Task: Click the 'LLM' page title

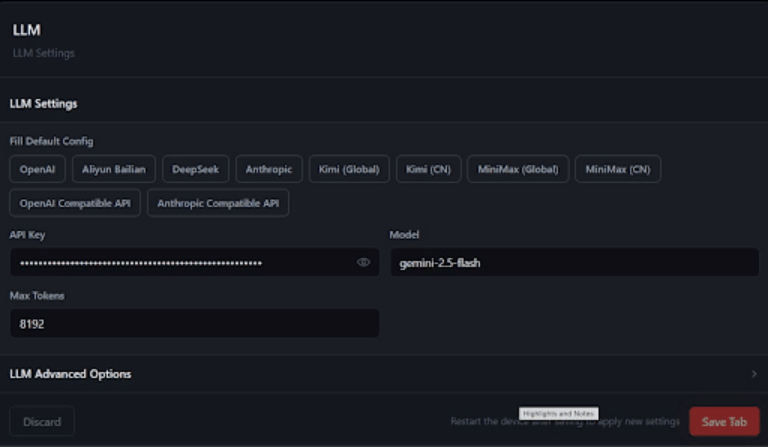Action: tap(26, 30)
